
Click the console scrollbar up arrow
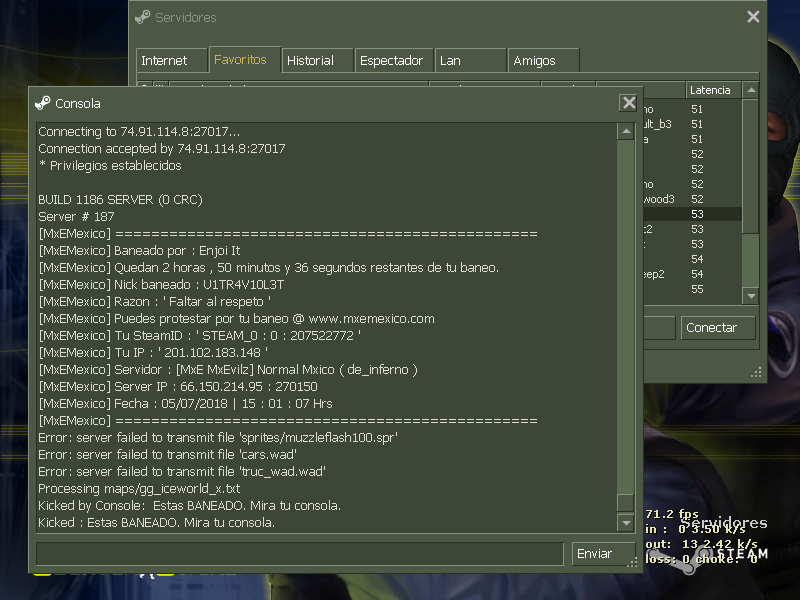coord(626,132)
